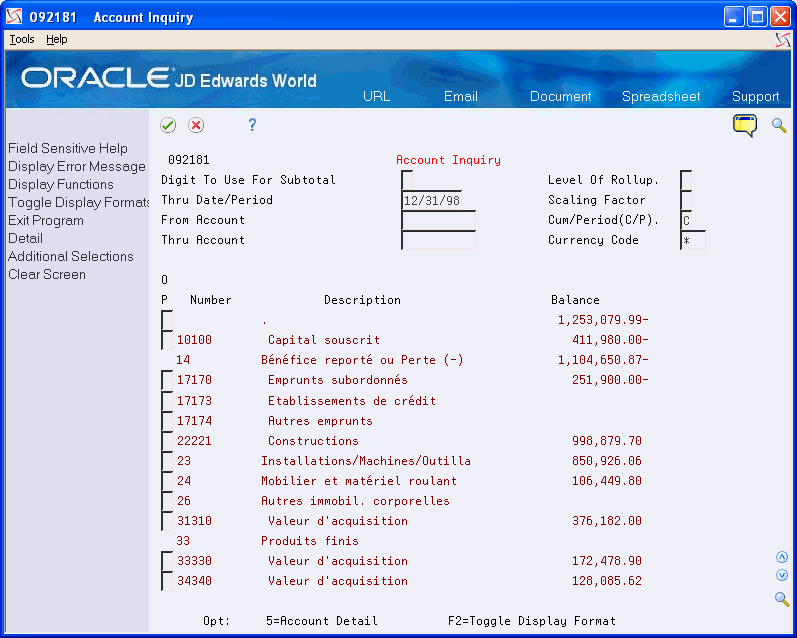This screenshot has height=638, width=797.
Task: Click 'Emprunts subordonnés' description text
Action: click(338, 380)
